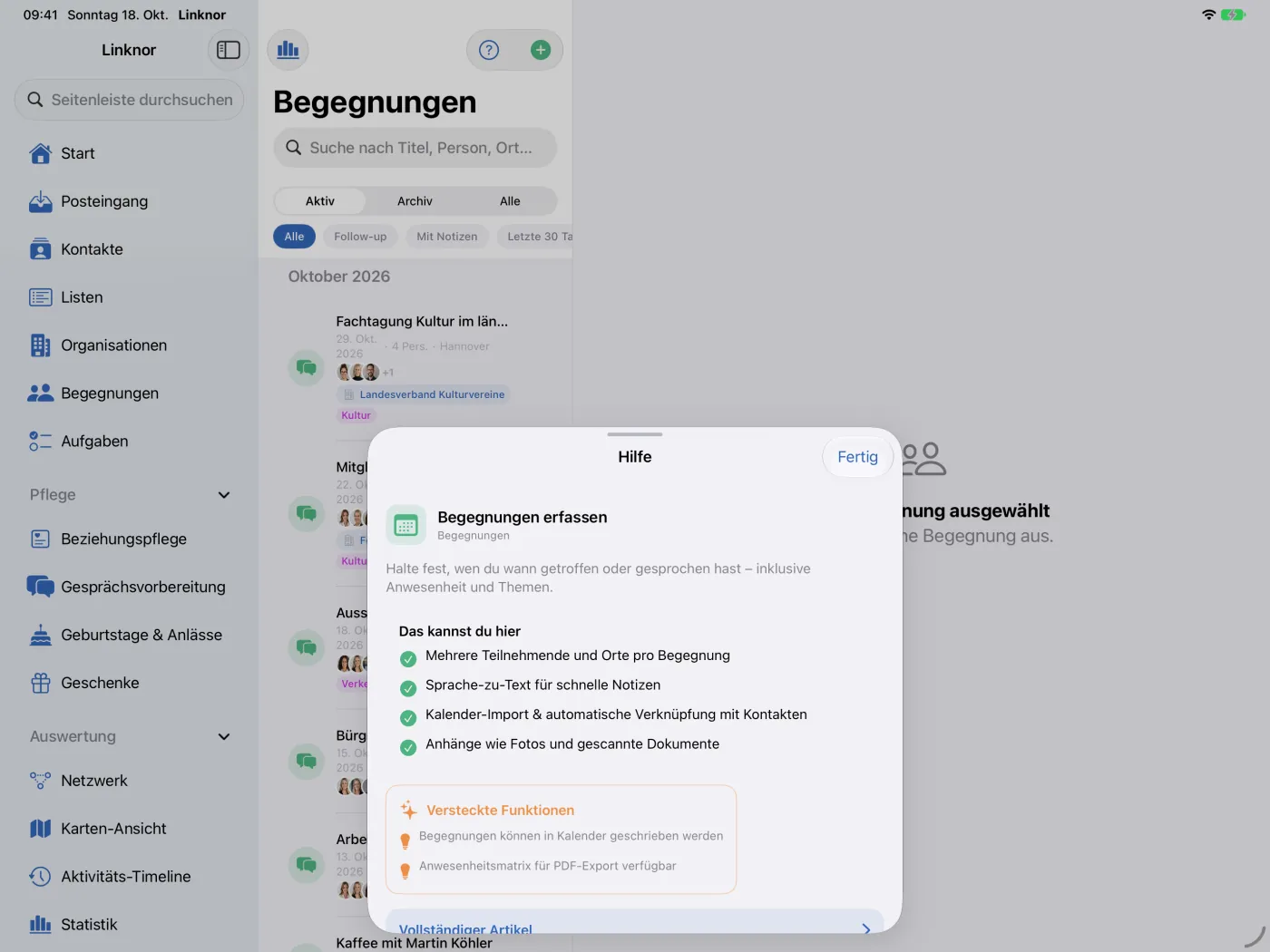Enable the Mit Notizen filter chip
The width and height of the screenshot is (1270, 952).
(x=447, y=237)
